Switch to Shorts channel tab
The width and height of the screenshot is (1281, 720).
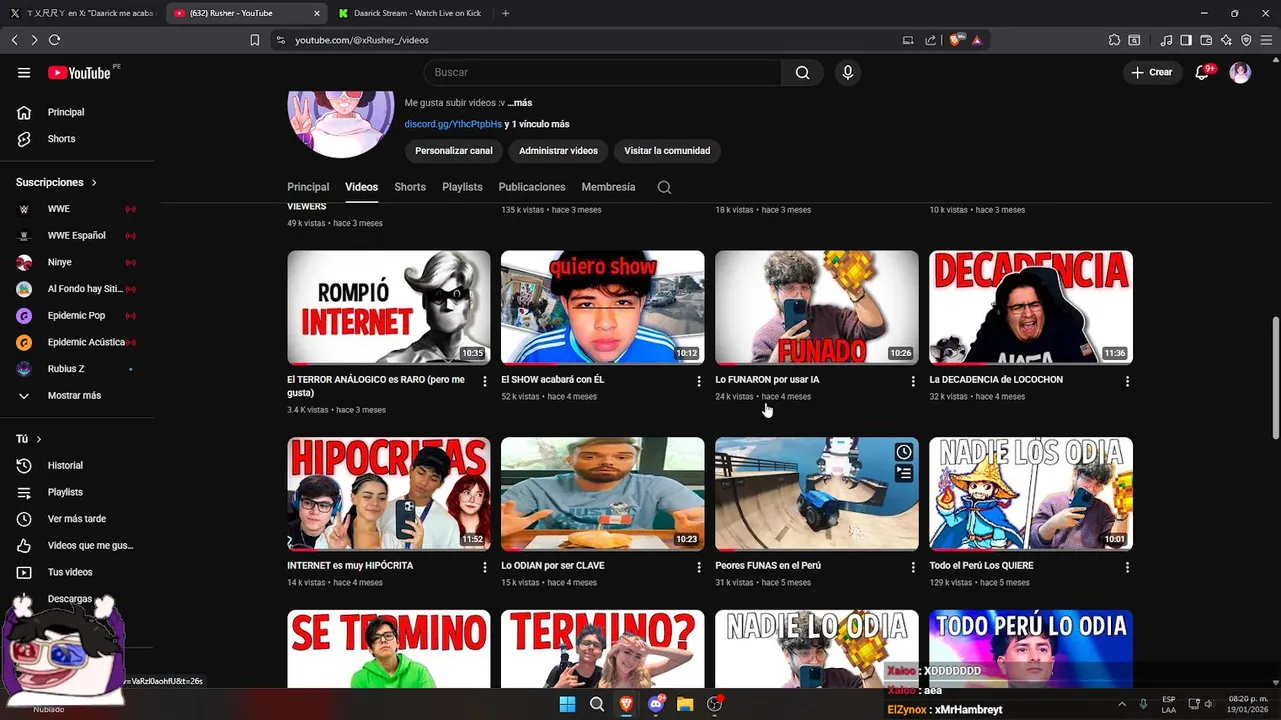[x=410, y=187]
